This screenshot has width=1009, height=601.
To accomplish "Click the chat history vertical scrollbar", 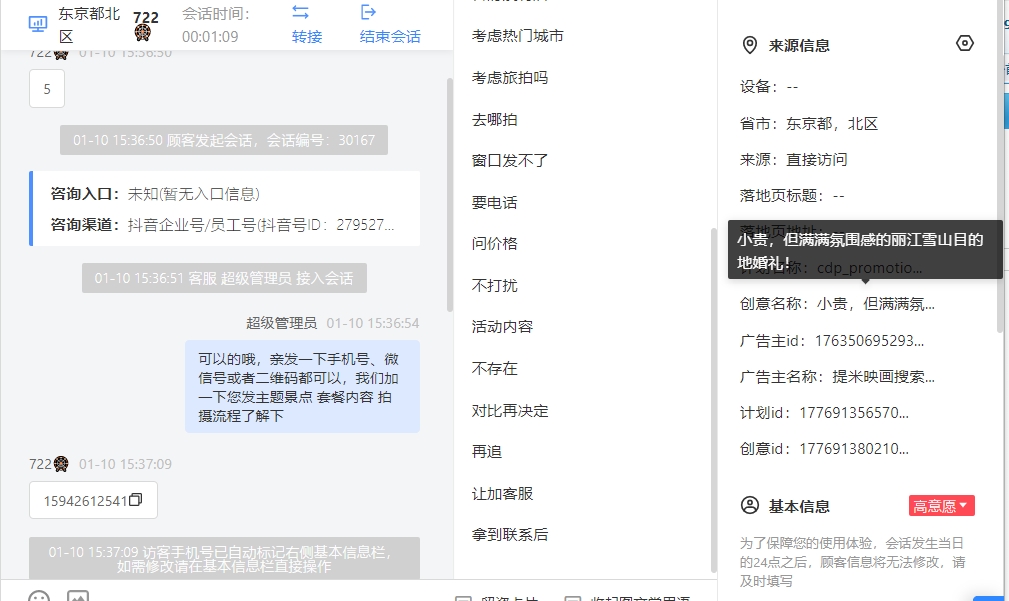I will coord(449,194).
